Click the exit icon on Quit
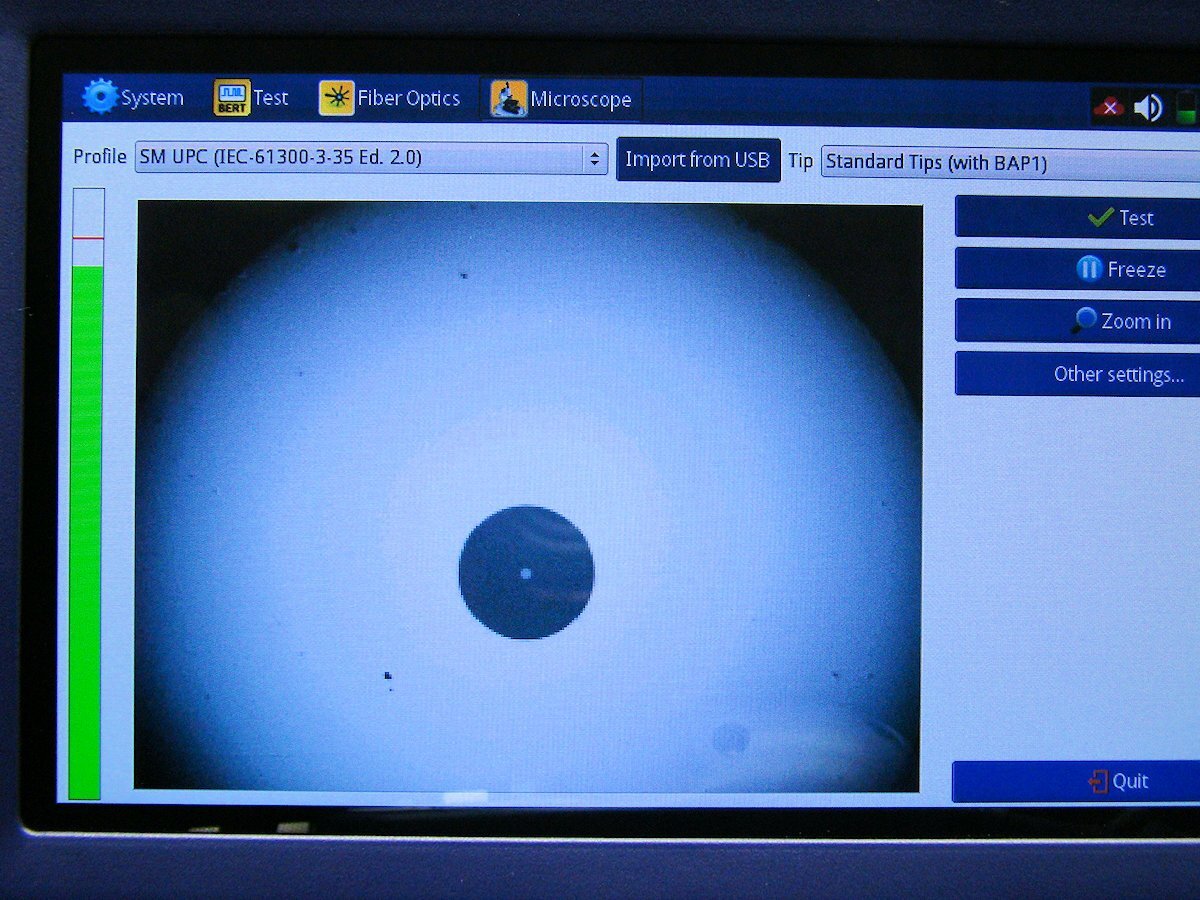This screenshot has width=1200, height=900. click(1097, 781)
